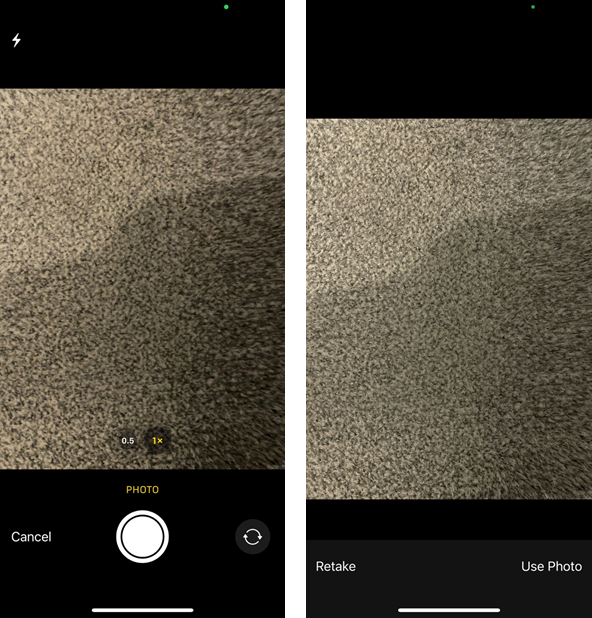This screenshot has width=592, height=618.
Task: Tap the home indicator bar on camera screen
Action: 142,610
